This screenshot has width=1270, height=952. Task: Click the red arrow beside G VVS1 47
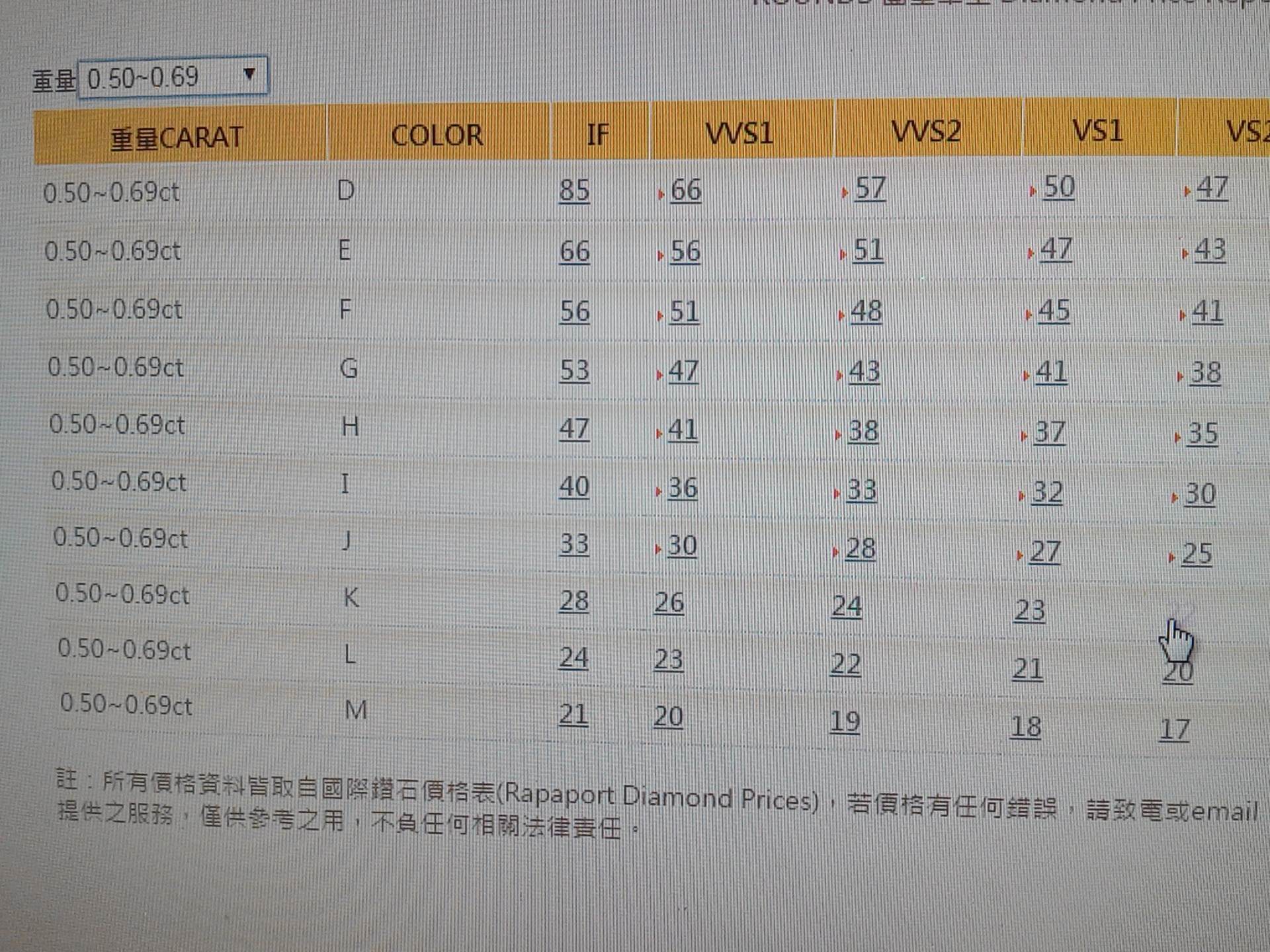[659, 376]
